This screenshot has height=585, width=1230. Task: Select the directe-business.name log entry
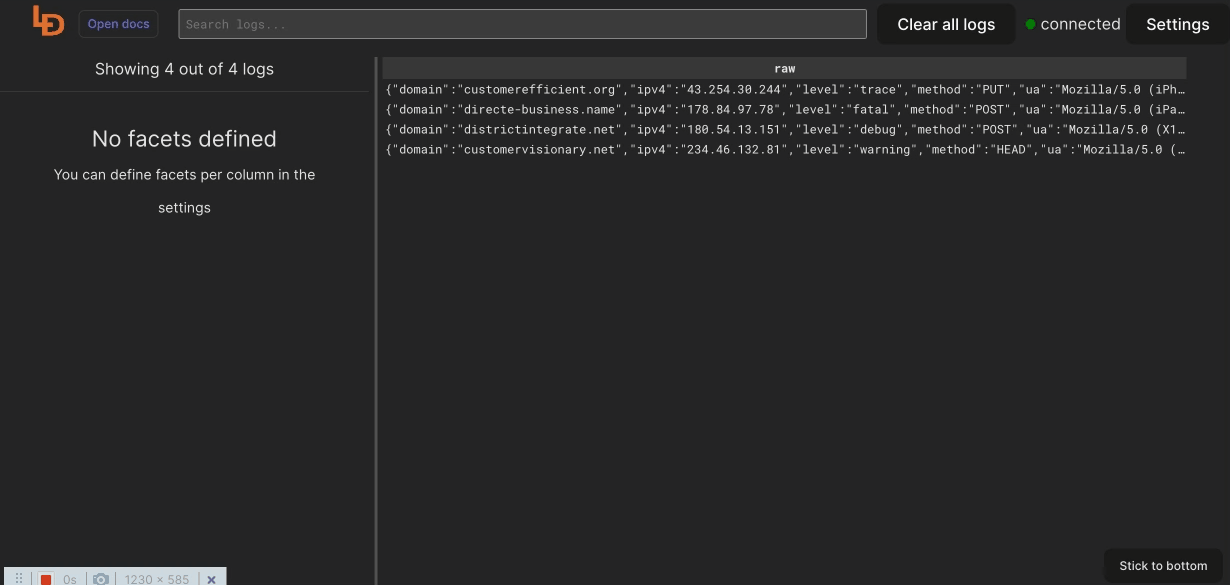tap(784, 109)
